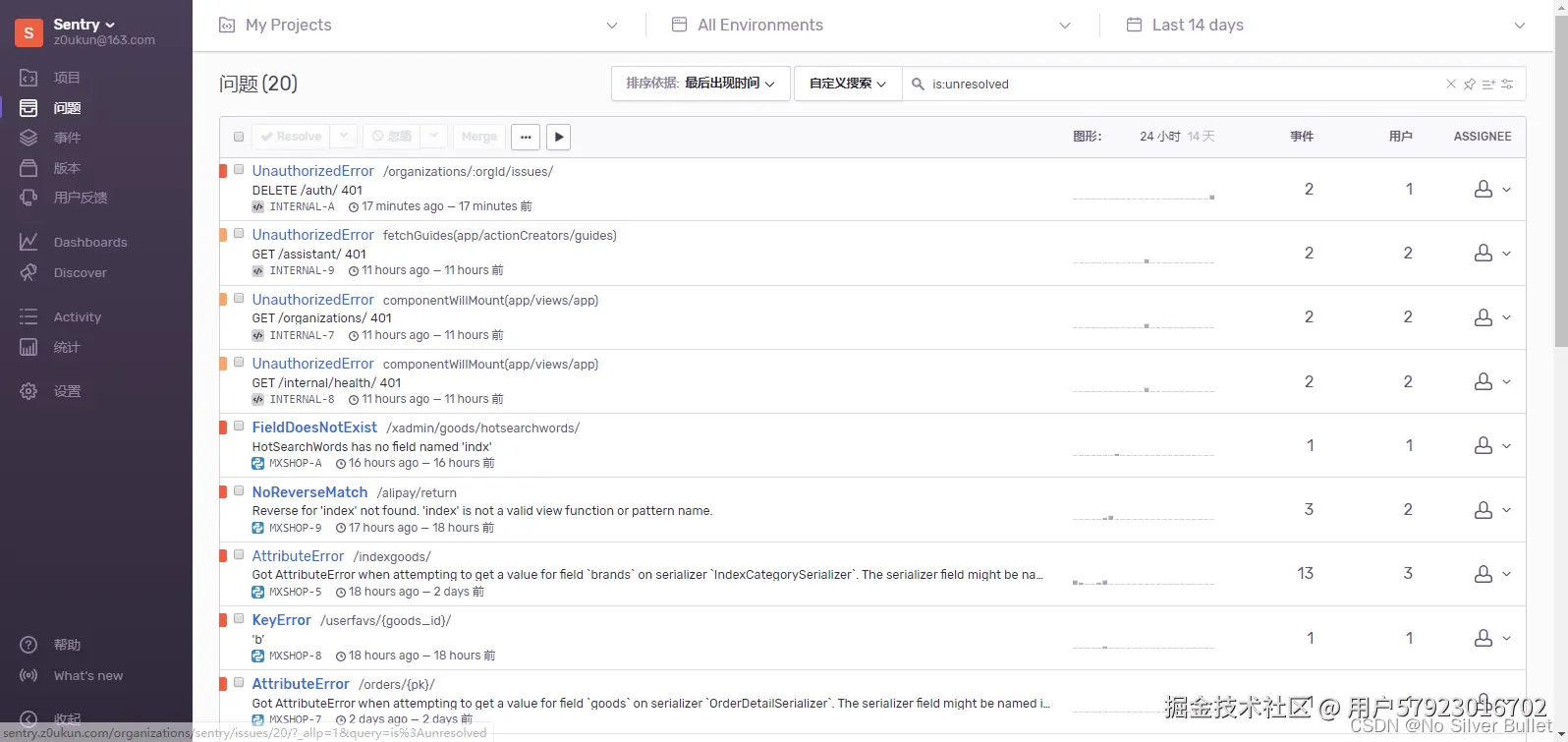Select the 24 小时 graph range

tap(1160, 137)
